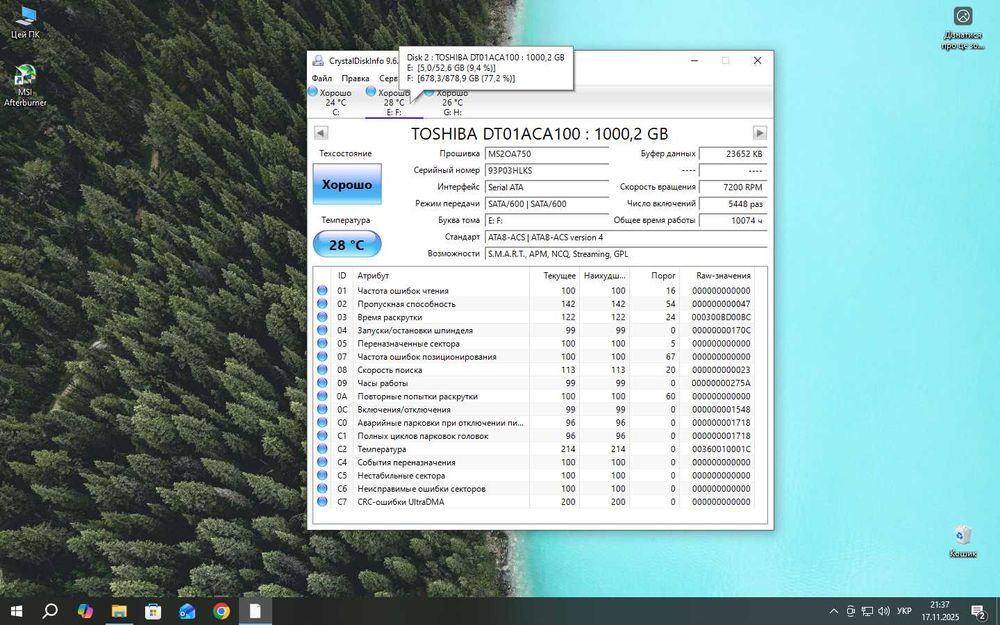The width and height of the screenshot is (1000, 625).
Task: Select the Запуски/остановки шпинделя row text
Action: tap(415, 330)
